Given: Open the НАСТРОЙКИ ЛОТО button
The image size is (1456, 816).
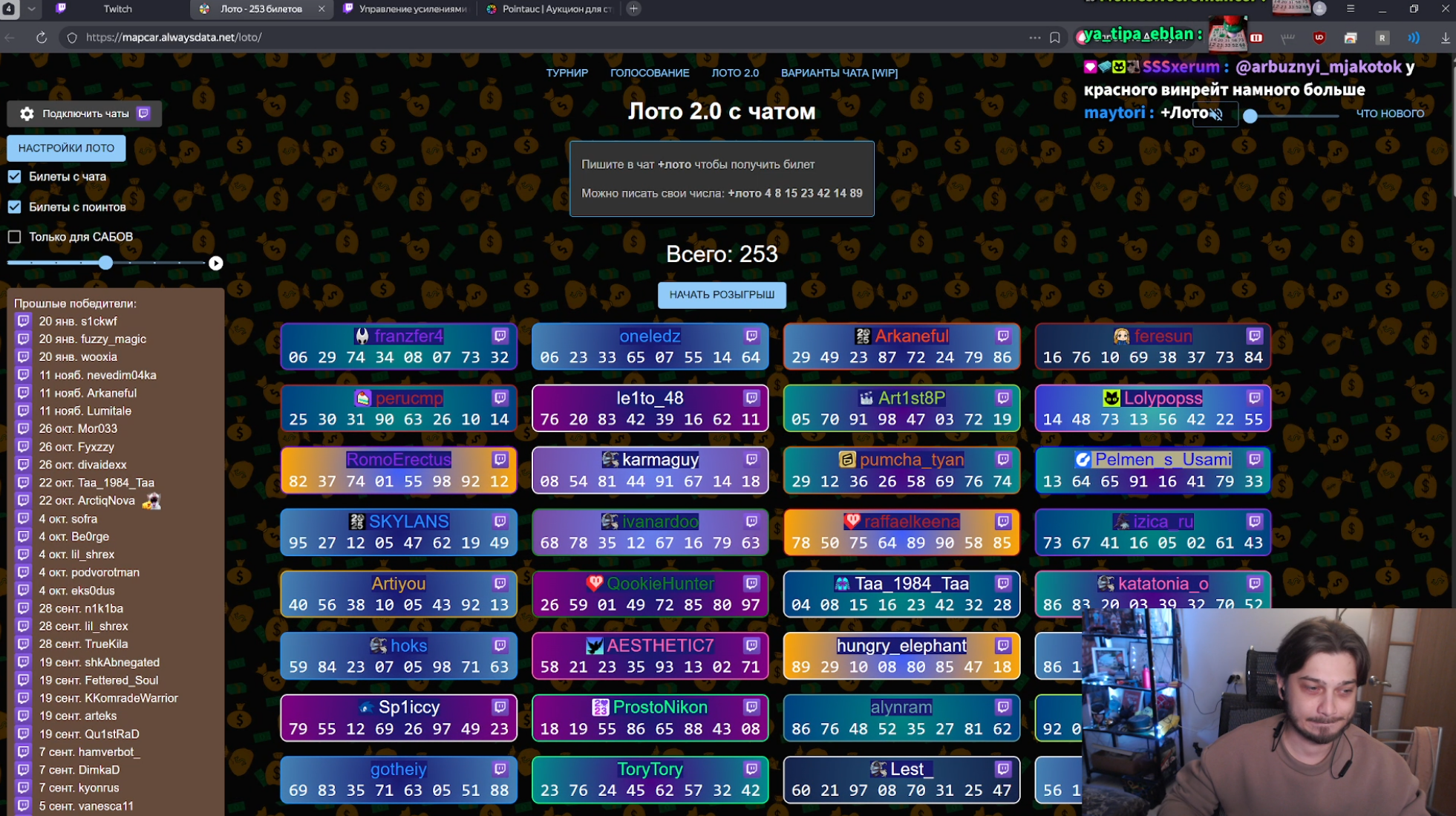Looking at the screenshot, I should coord(66,148).
